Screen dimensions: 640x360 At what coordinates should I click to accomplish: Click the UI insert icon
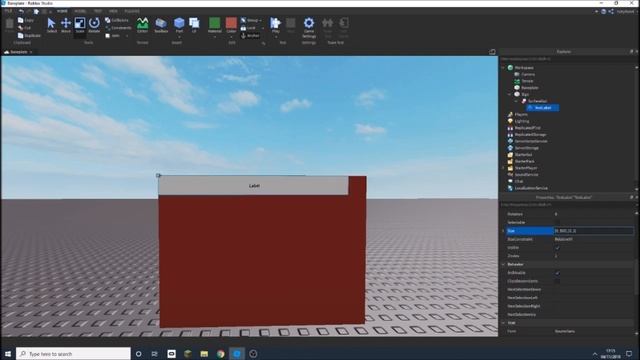[x=194, y=25]
